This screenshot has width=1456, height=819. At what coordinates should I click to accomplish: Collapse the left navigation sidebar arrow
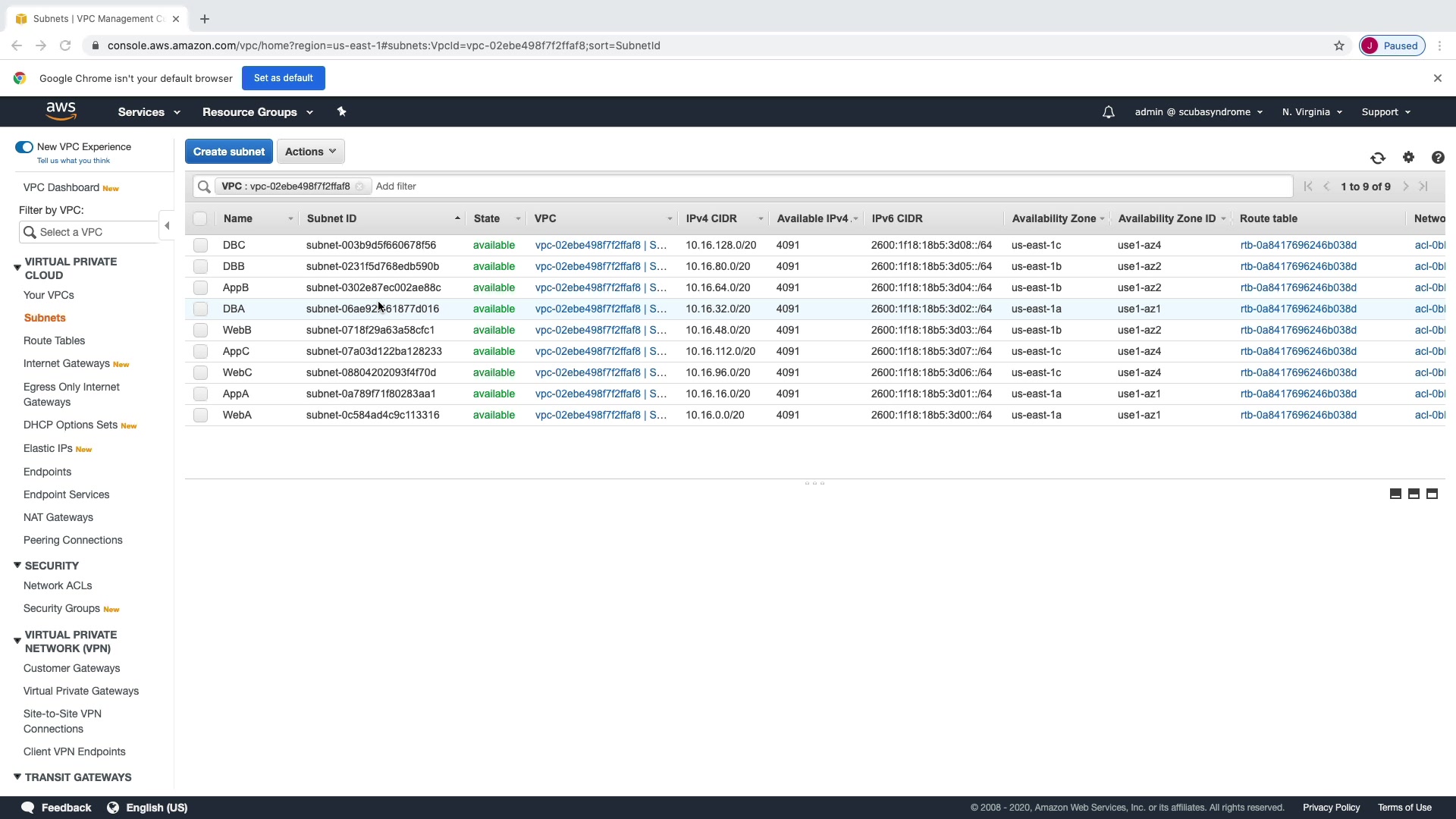[x=167, y=225]
